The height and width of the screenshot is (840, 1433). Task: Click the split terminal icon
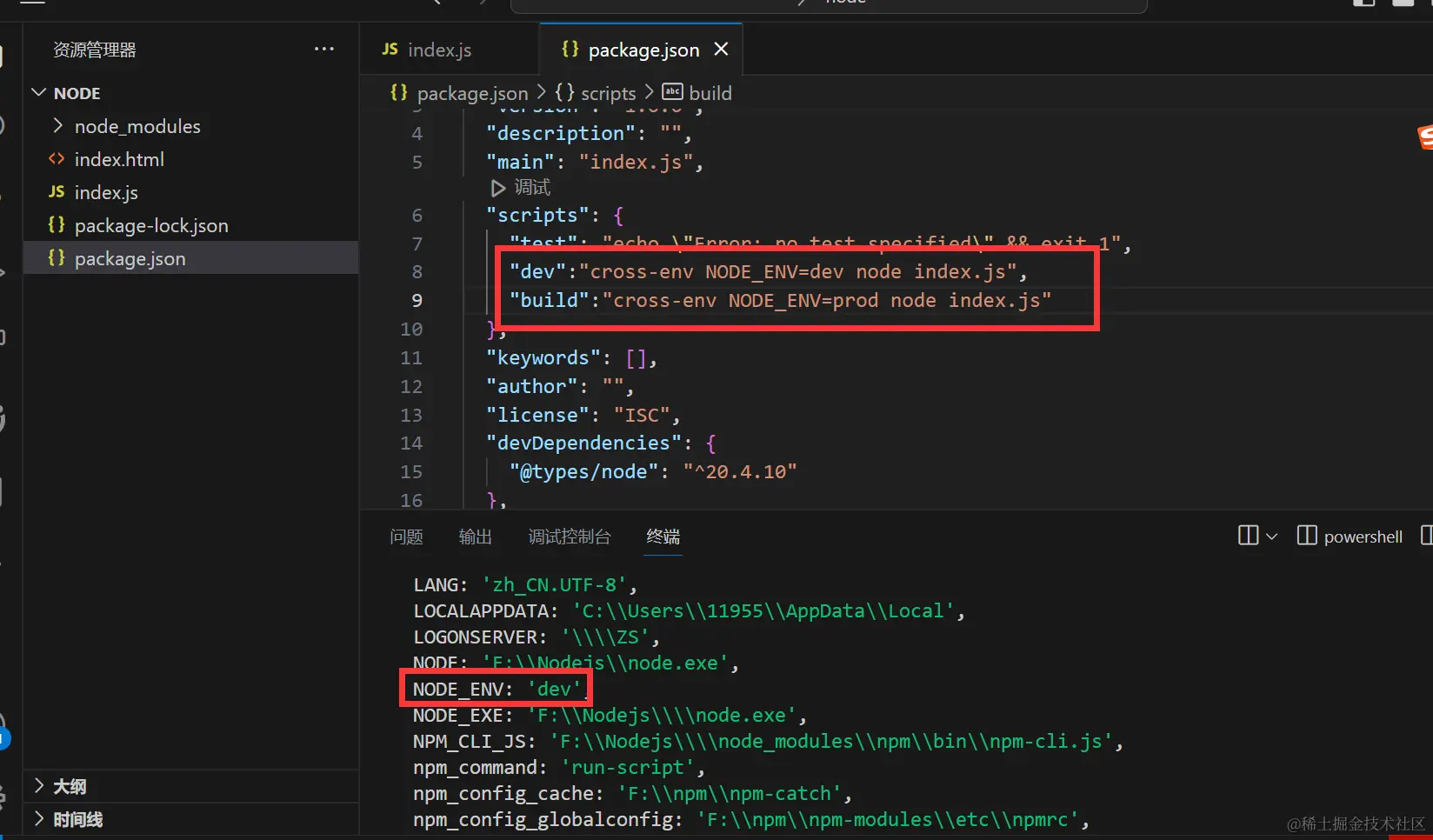click(1248, 536)
